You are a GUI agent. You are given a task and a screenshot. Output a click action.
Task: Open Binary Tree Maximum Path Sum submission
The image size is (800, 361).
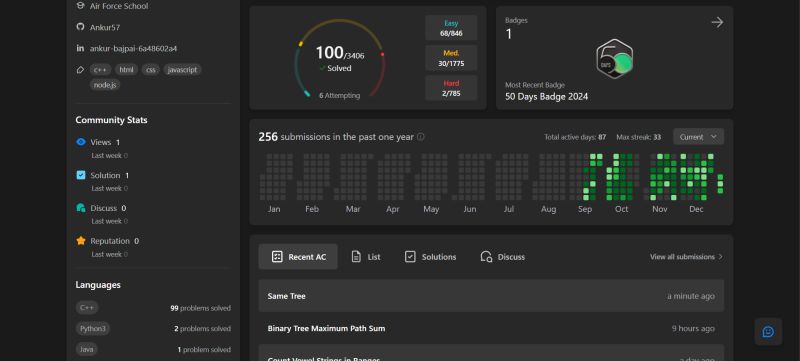(x=491, y=328)
